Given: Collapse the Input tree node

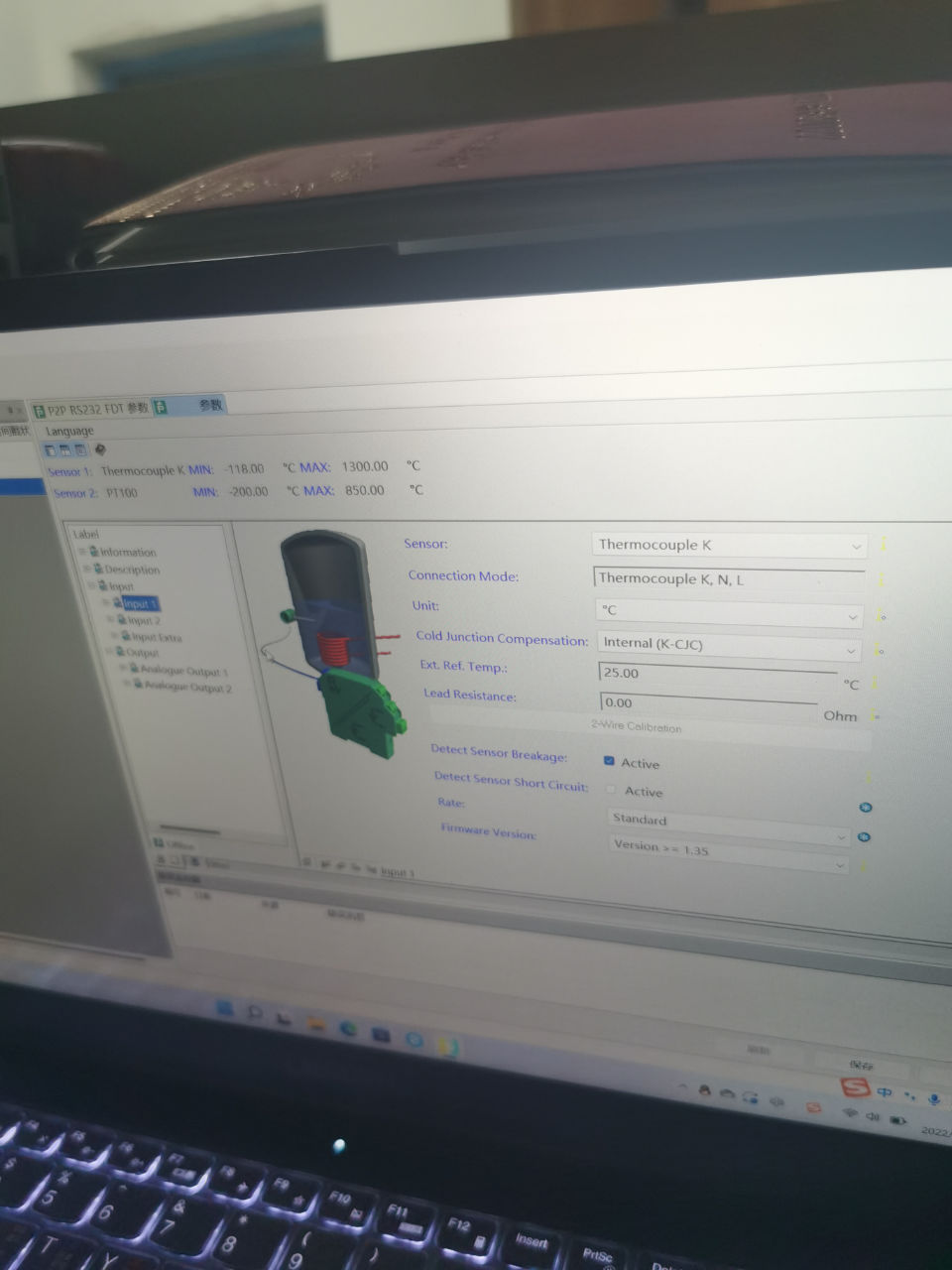Looking at the screenshot, I should click(x=94, y=585).
